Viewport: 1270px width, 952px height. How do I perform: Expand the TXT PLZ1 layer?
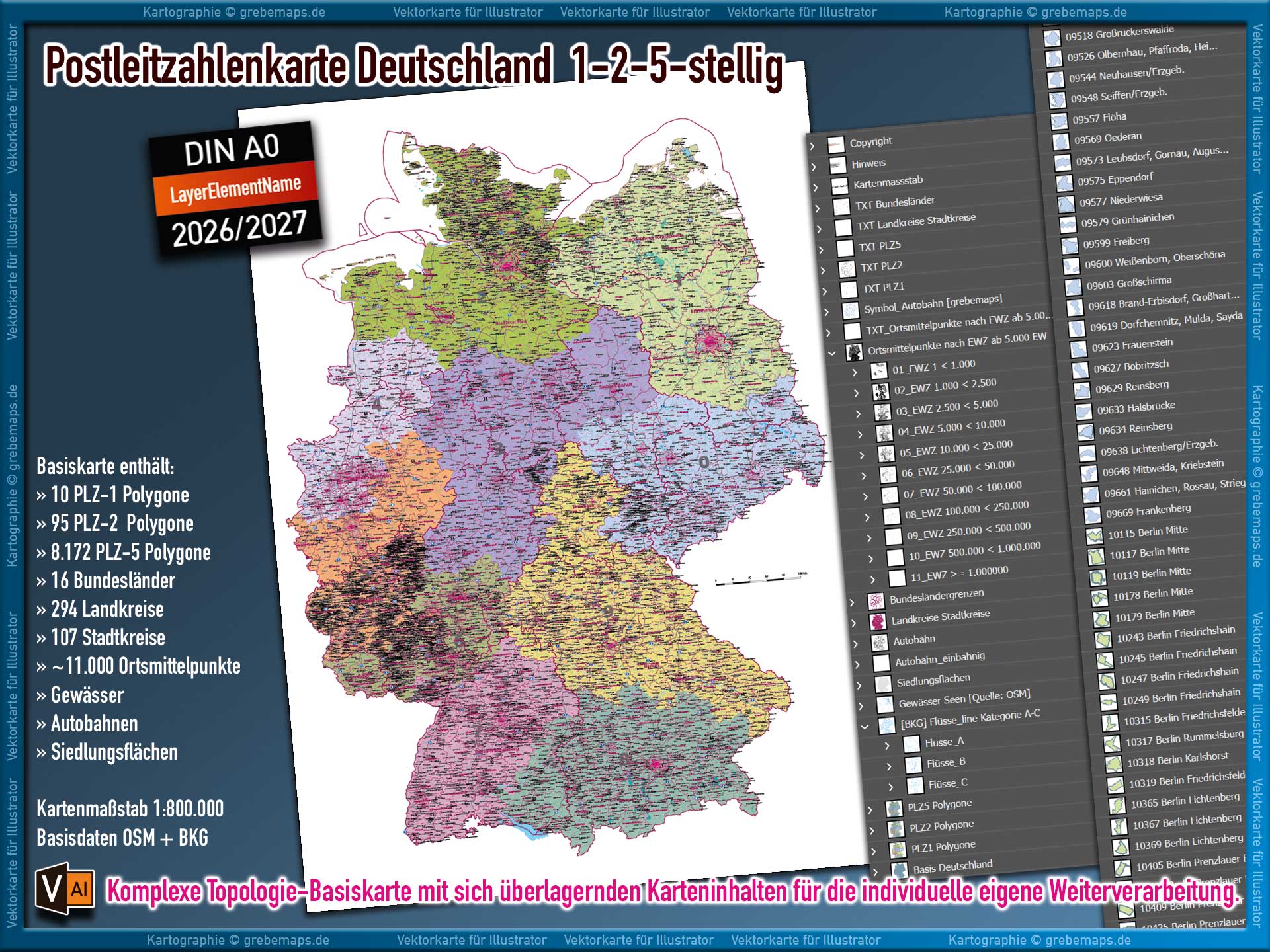point(825,292)
